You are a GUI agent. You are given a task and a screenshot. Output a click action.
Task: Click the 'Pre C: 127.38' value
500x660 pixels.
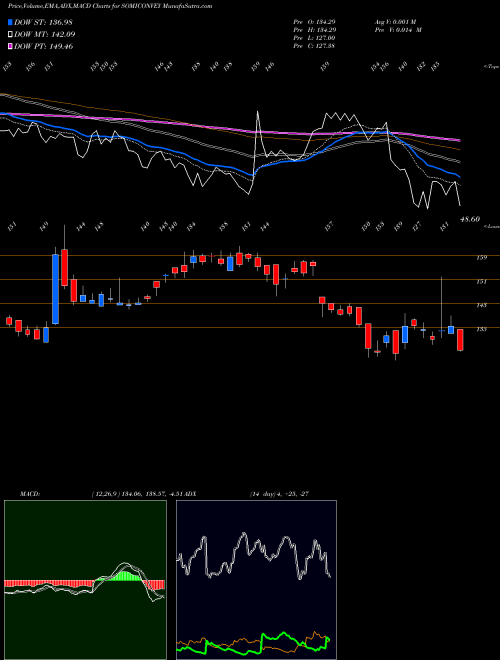coord(314,46)
